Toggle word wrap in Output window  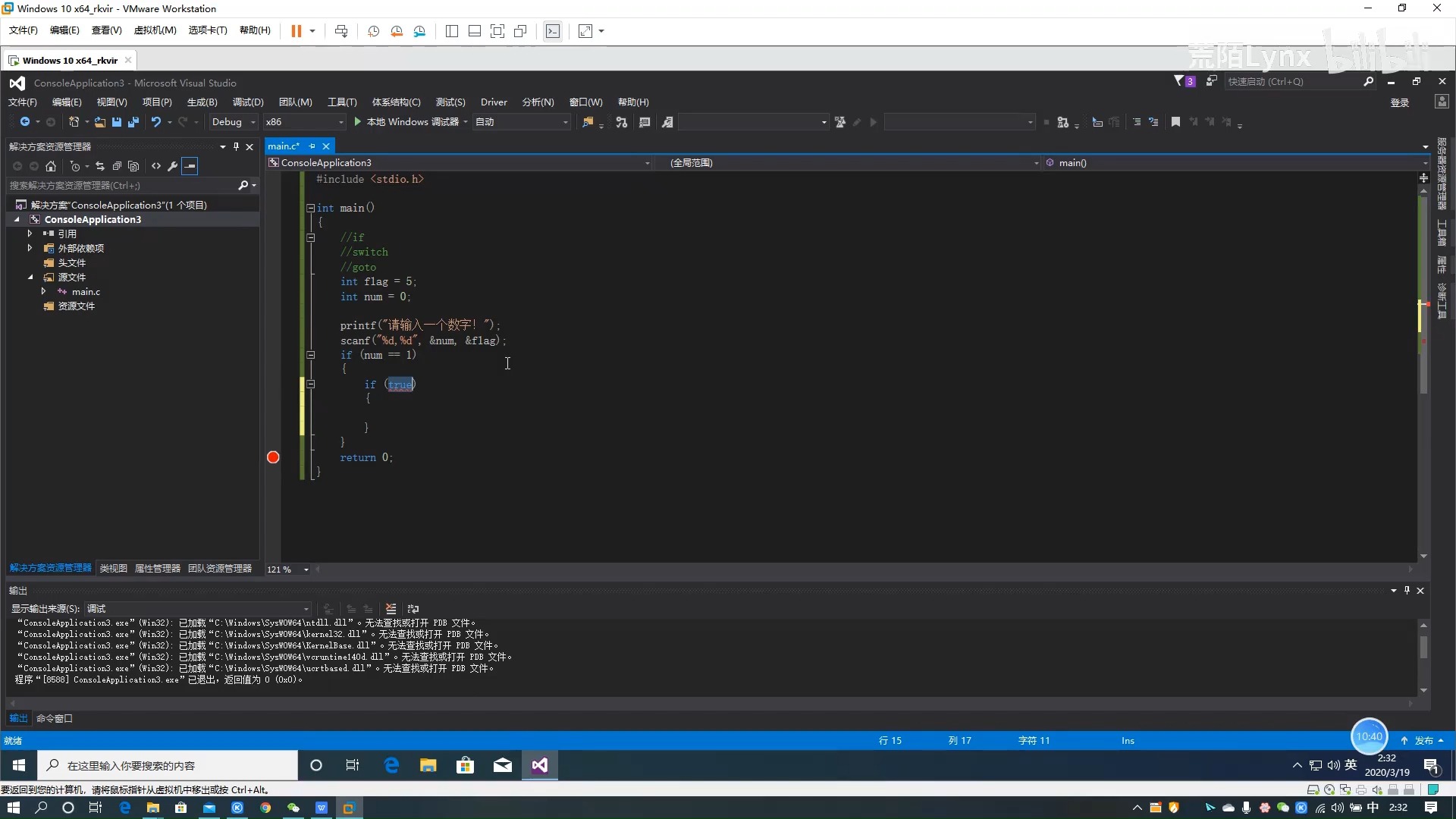(413, 609)
